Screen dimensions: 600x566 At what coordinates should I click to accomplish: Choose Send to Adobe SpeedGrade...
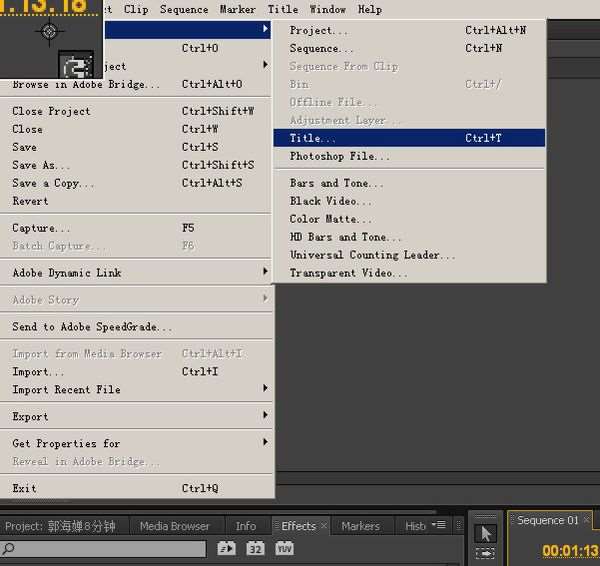pos(135,327)
